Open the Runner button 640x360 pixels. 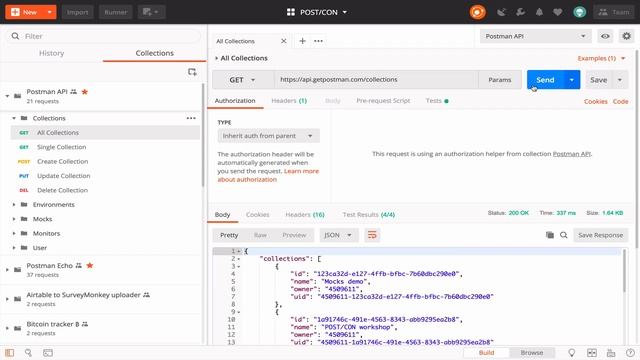(116, 12)
